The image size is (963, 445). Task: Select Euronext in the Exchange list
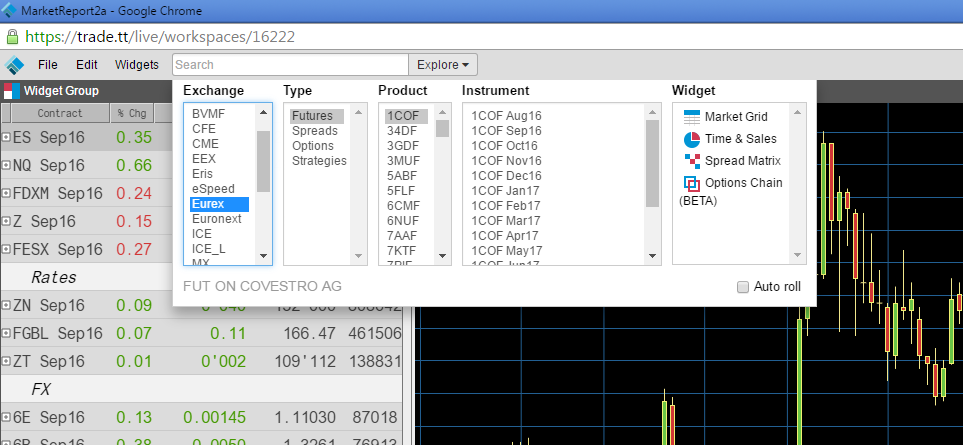(216, 219)
